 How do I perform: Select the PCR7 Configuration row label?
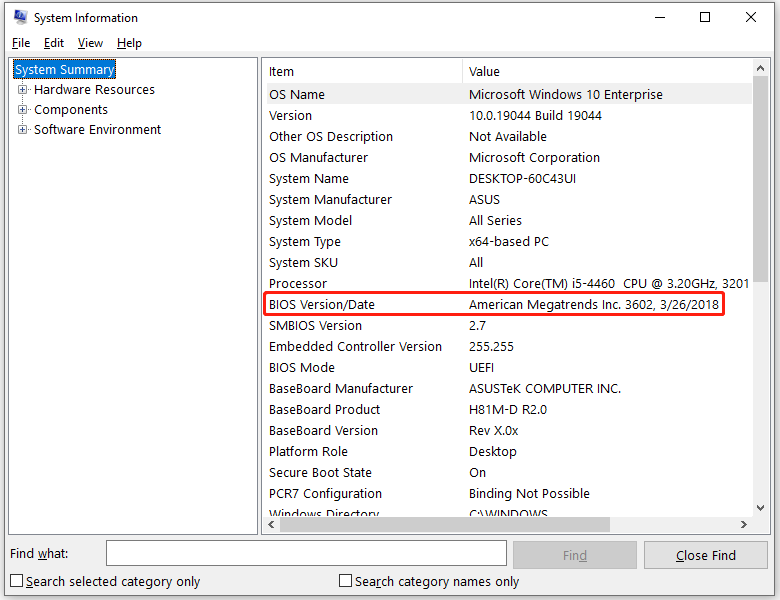[x=325, y=494]
